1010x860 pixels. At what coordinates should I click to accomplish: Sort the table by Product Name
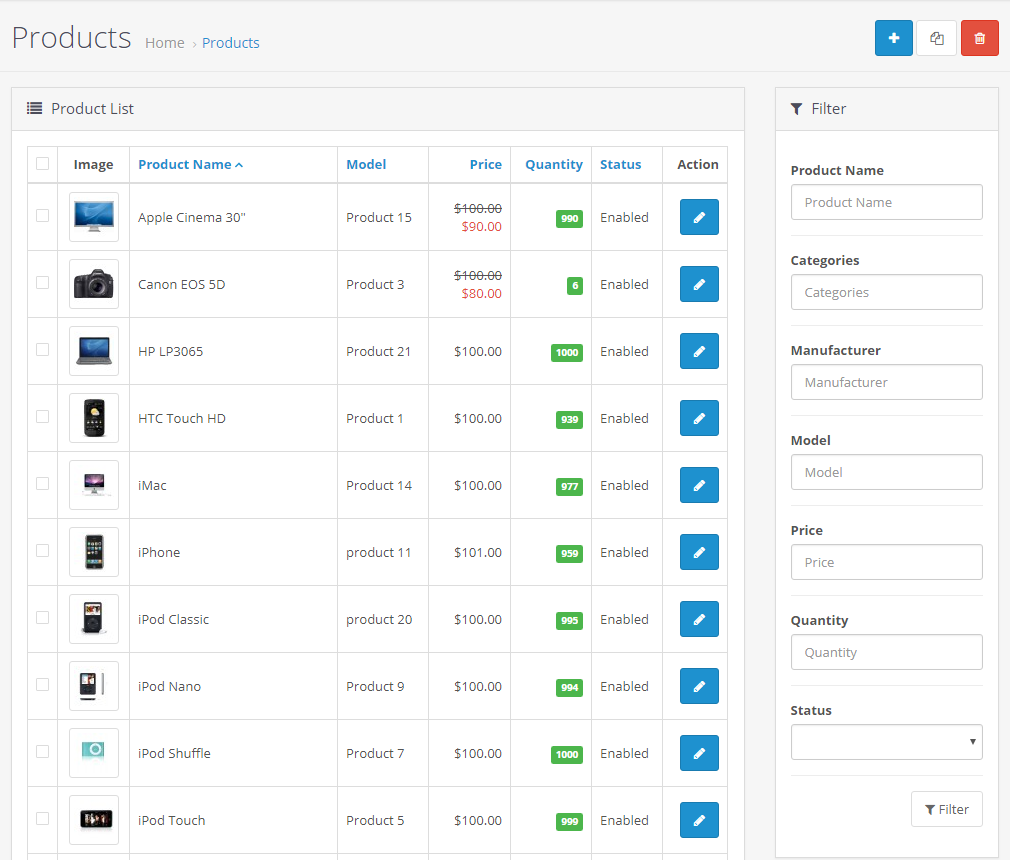pyautogui.click(x=190, y=165)
